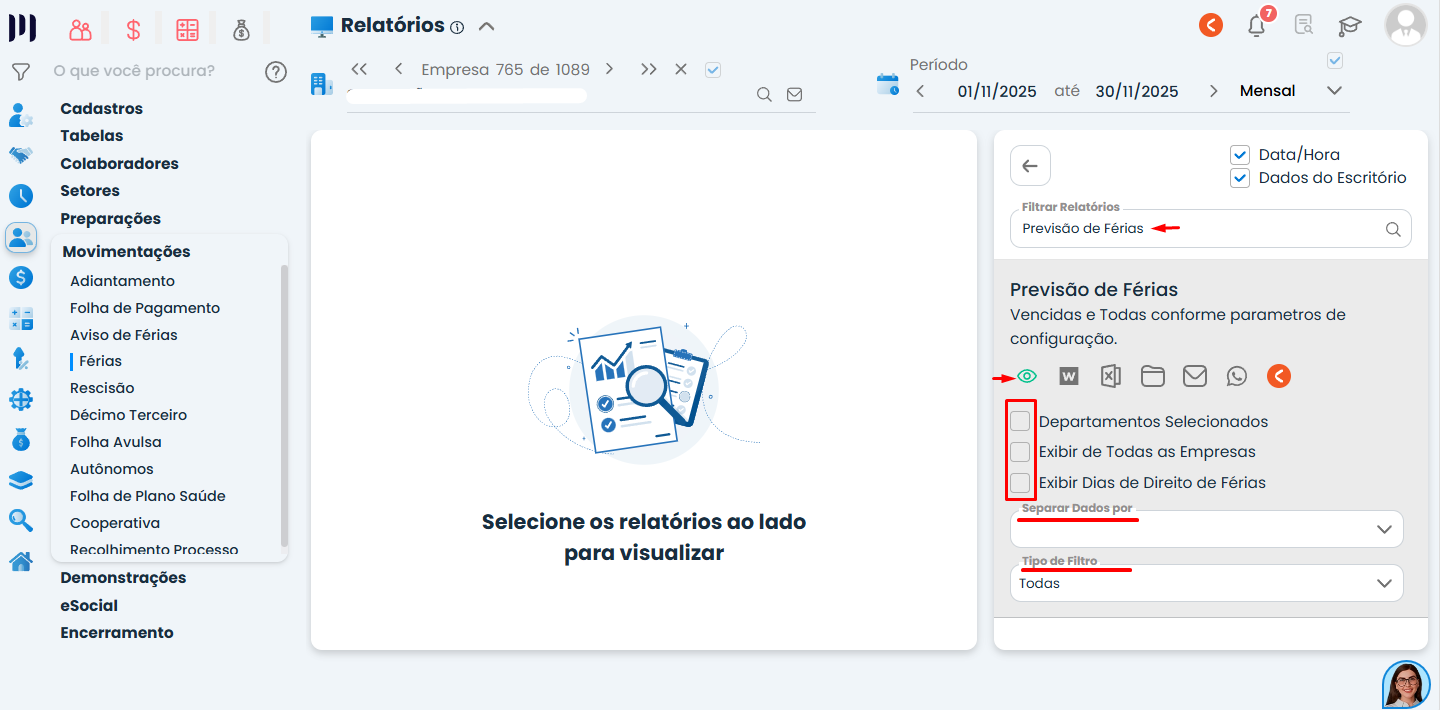This screenshot has height=710, width=1440.
Task: Open the handshake icon in left sidebar
Action: pyautogui.click(x=20, y=155)
